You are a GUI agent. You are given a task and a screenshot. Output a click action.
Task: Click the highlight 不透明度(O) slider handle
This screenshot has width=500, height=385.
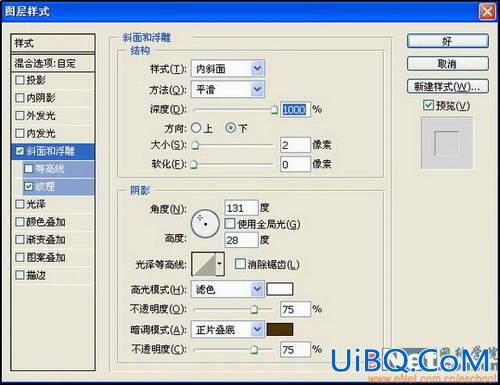click(254, 309)
